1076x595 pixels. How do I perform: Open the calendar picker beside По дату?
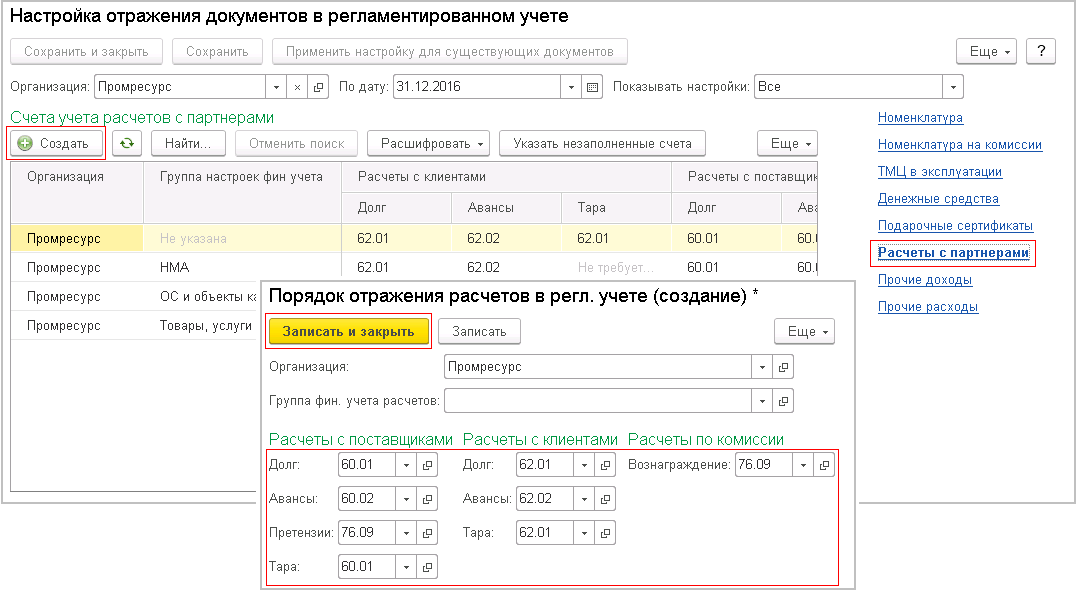point(592,87)
